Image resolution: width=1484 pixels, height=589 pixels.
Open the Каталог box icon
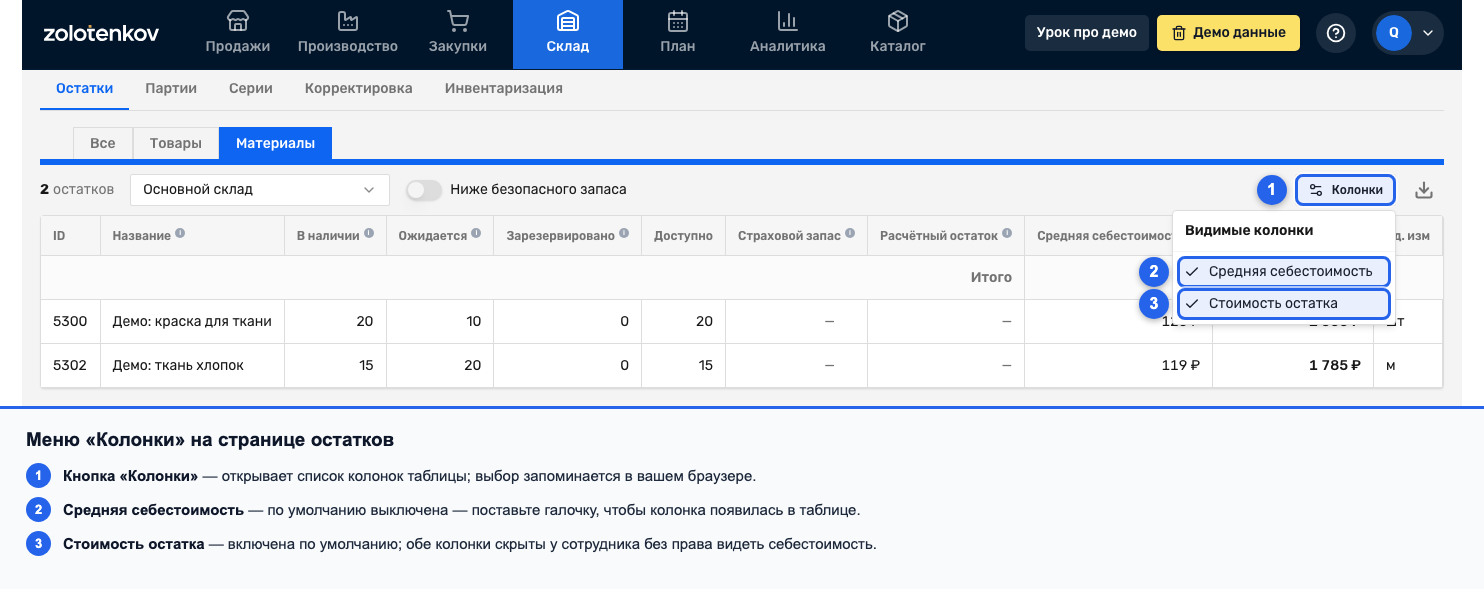point(897,21)
